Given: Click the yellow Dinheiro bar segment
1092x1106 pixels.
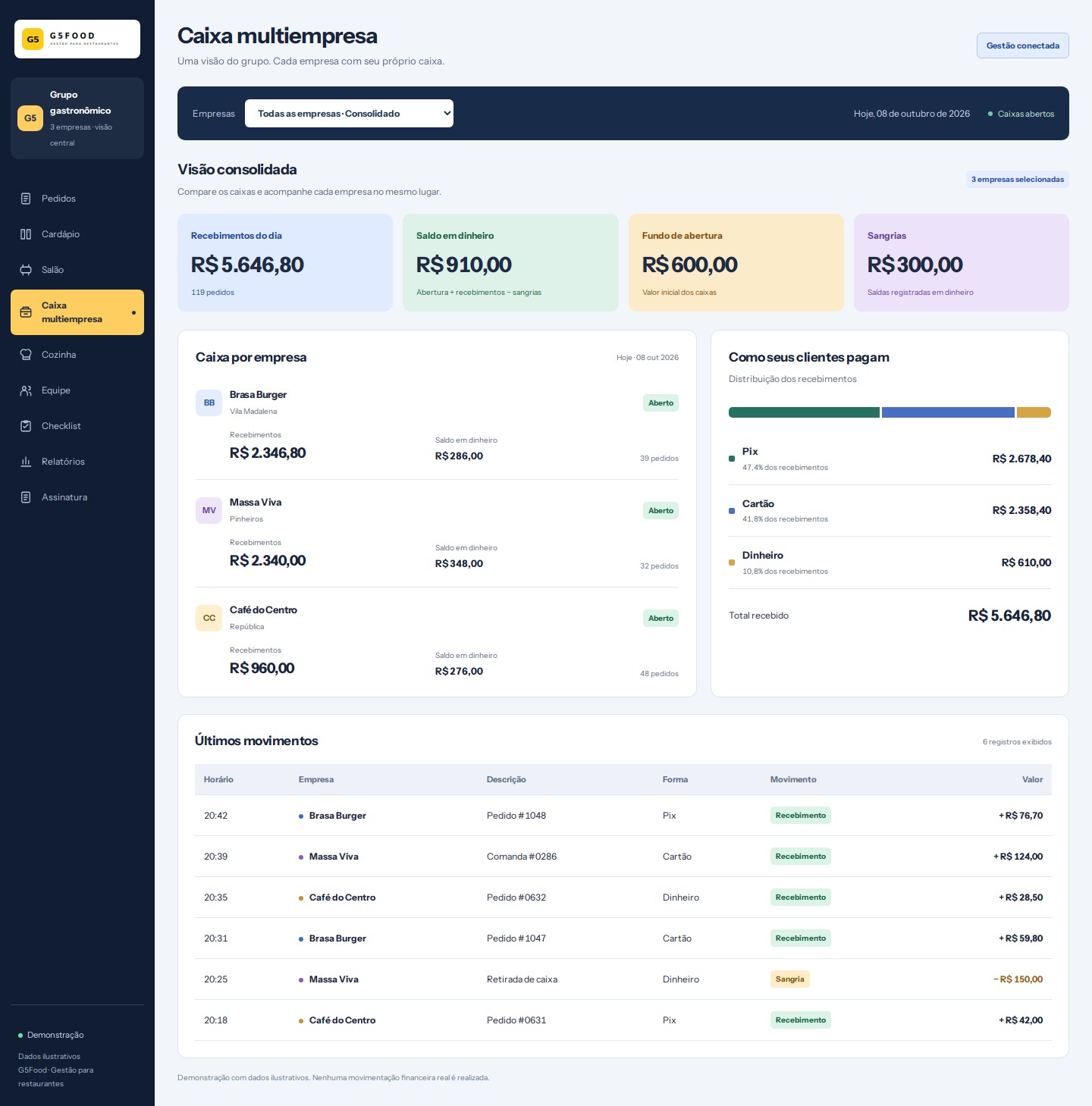Looking at the screenshot, I should coord(1034,412).
